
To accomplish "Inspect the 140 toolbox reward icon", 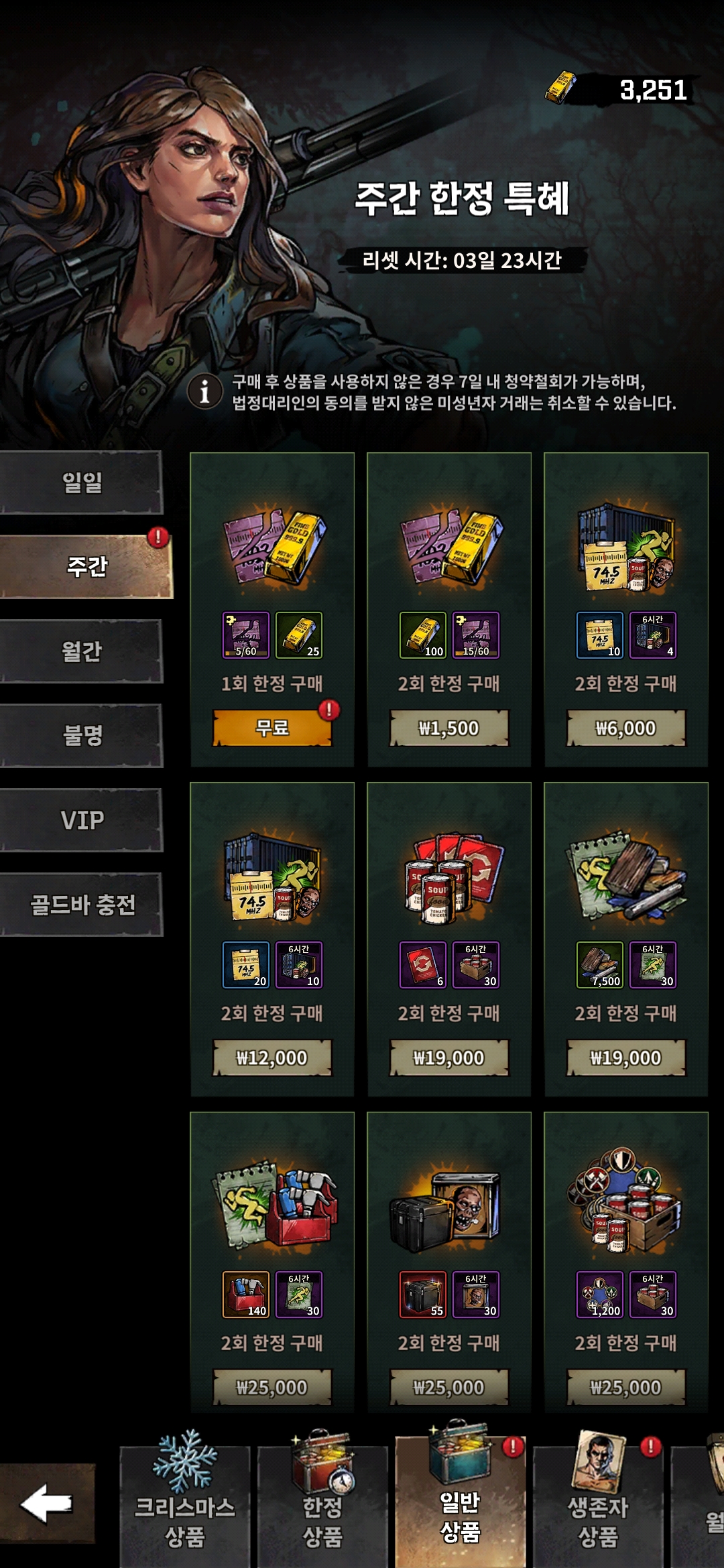I will pos(246,1295).
